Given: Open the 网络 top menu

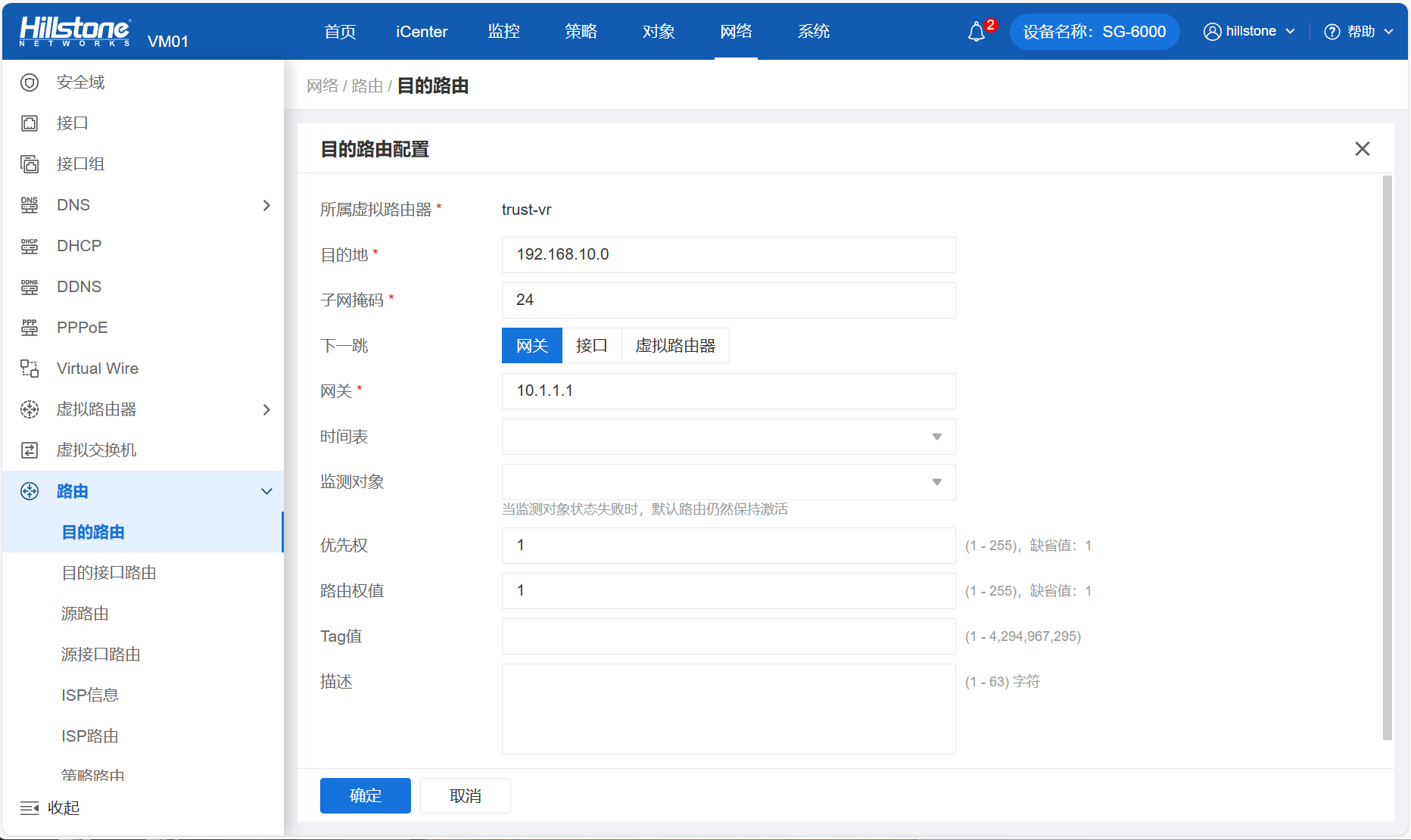Looking at the screenshot, I should pos(737,32).
